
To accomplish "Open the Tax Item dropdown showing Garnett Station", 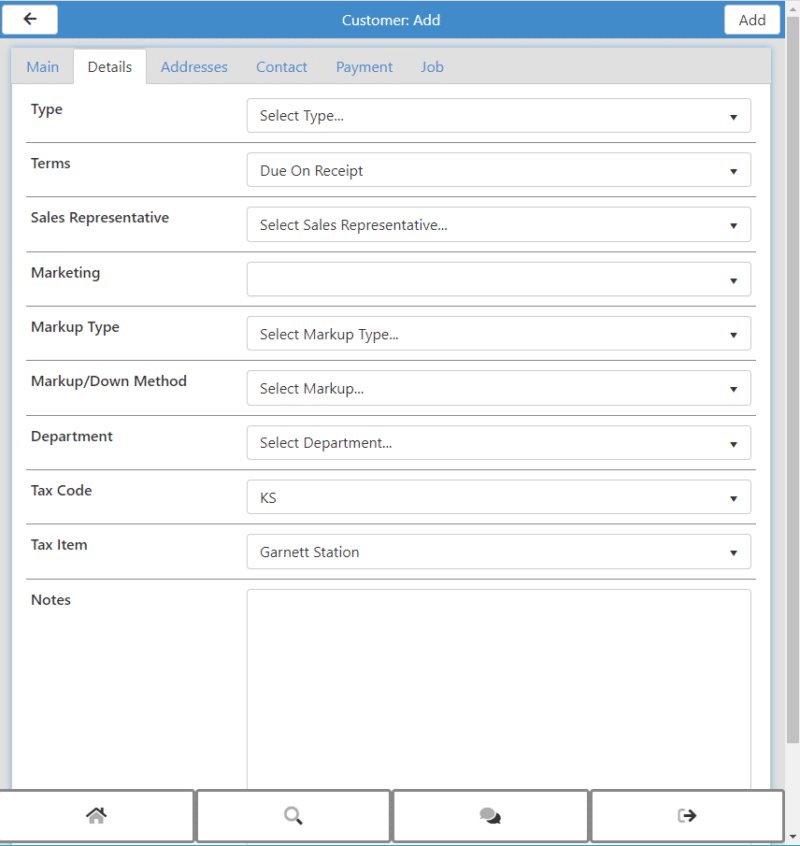I will pos(499,551).
